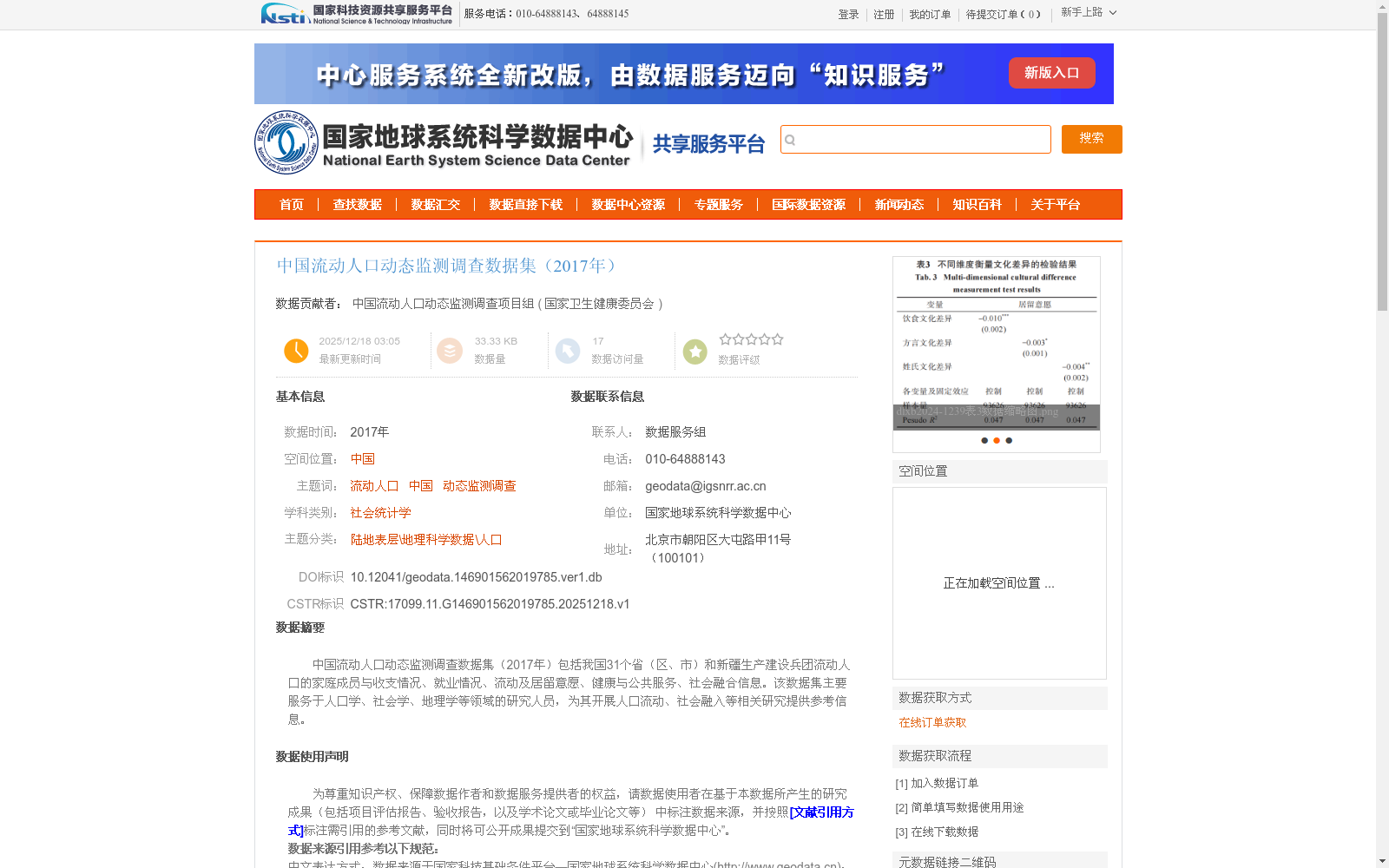Screen dimensions: 1389x868
Task: Click the orange 搜索 button
Action: pos(1092,139)
